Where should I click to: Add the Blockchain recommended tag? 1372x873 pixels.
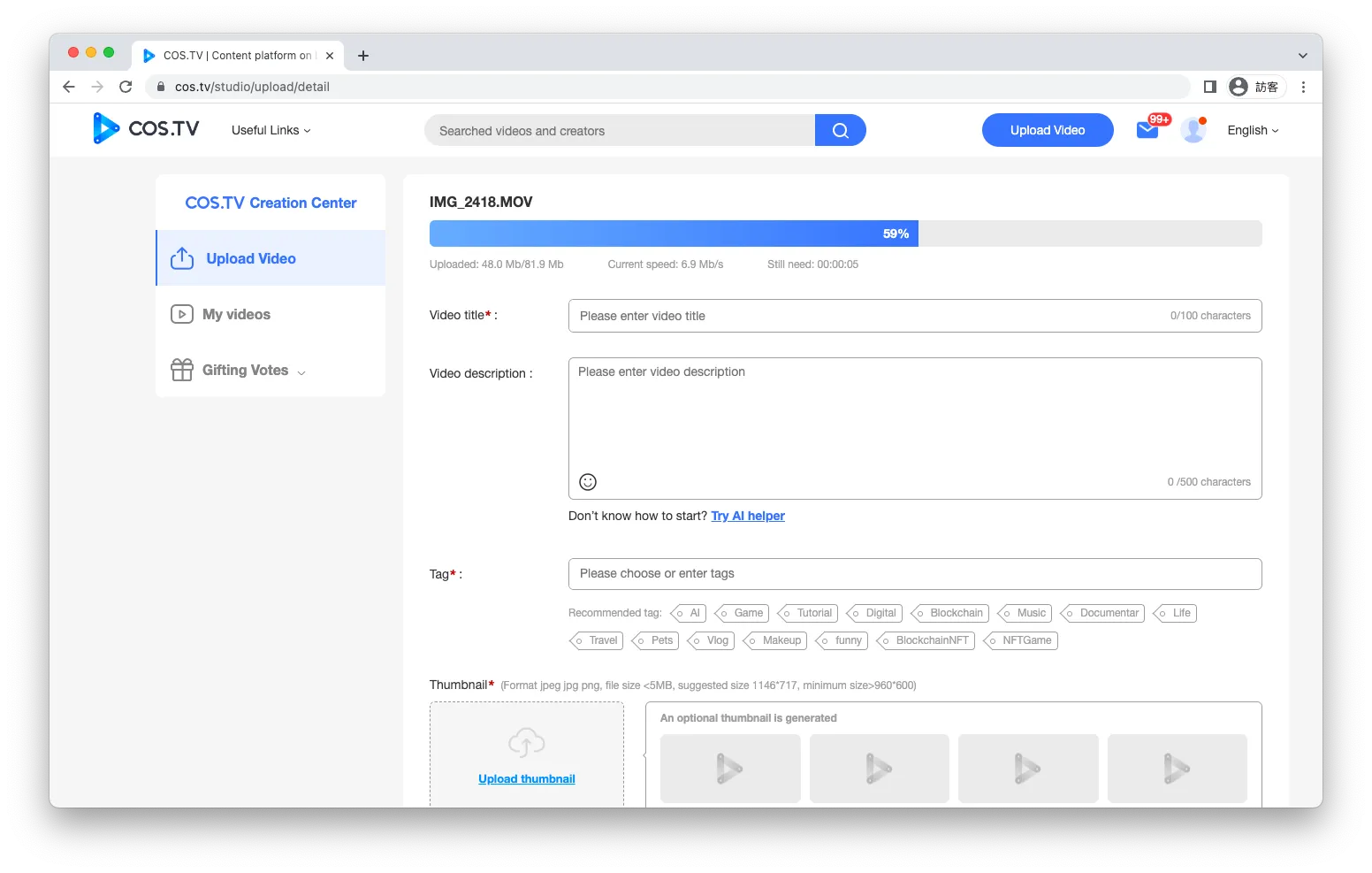point(950,613)
